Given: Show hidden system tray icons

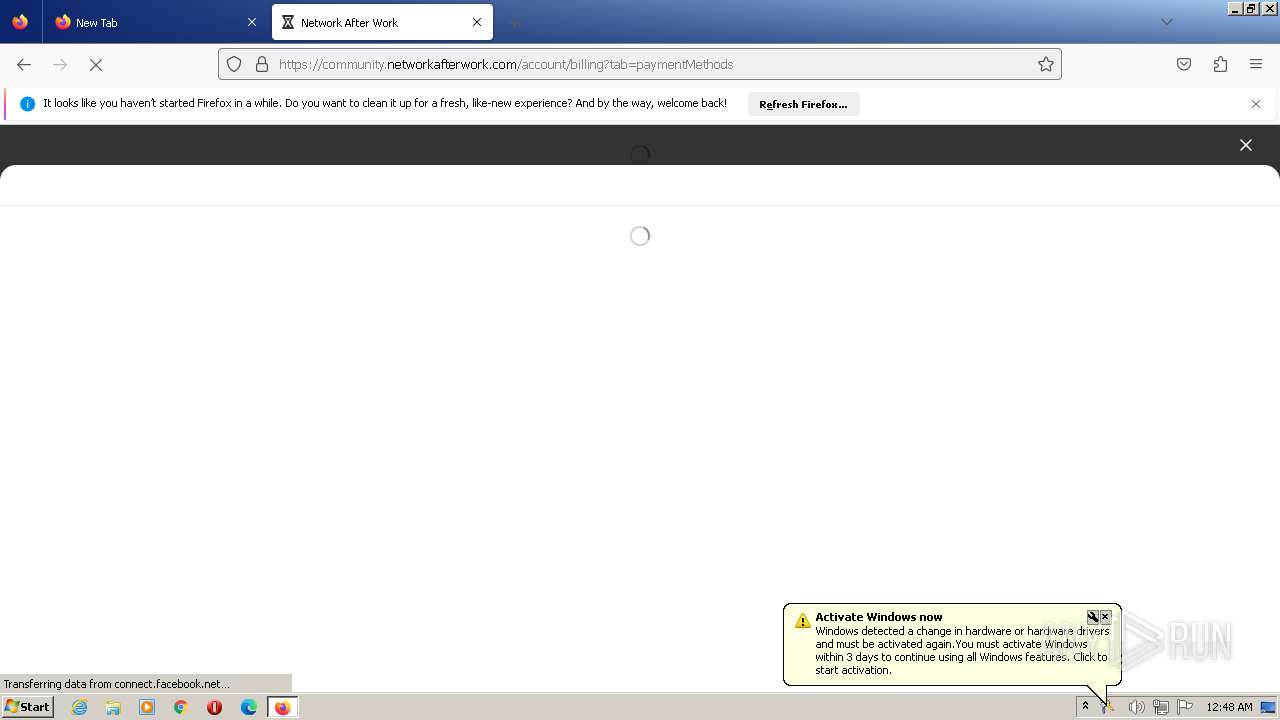Looking at the screenshot, I should pyautogui.click(x=1085, y=707).
